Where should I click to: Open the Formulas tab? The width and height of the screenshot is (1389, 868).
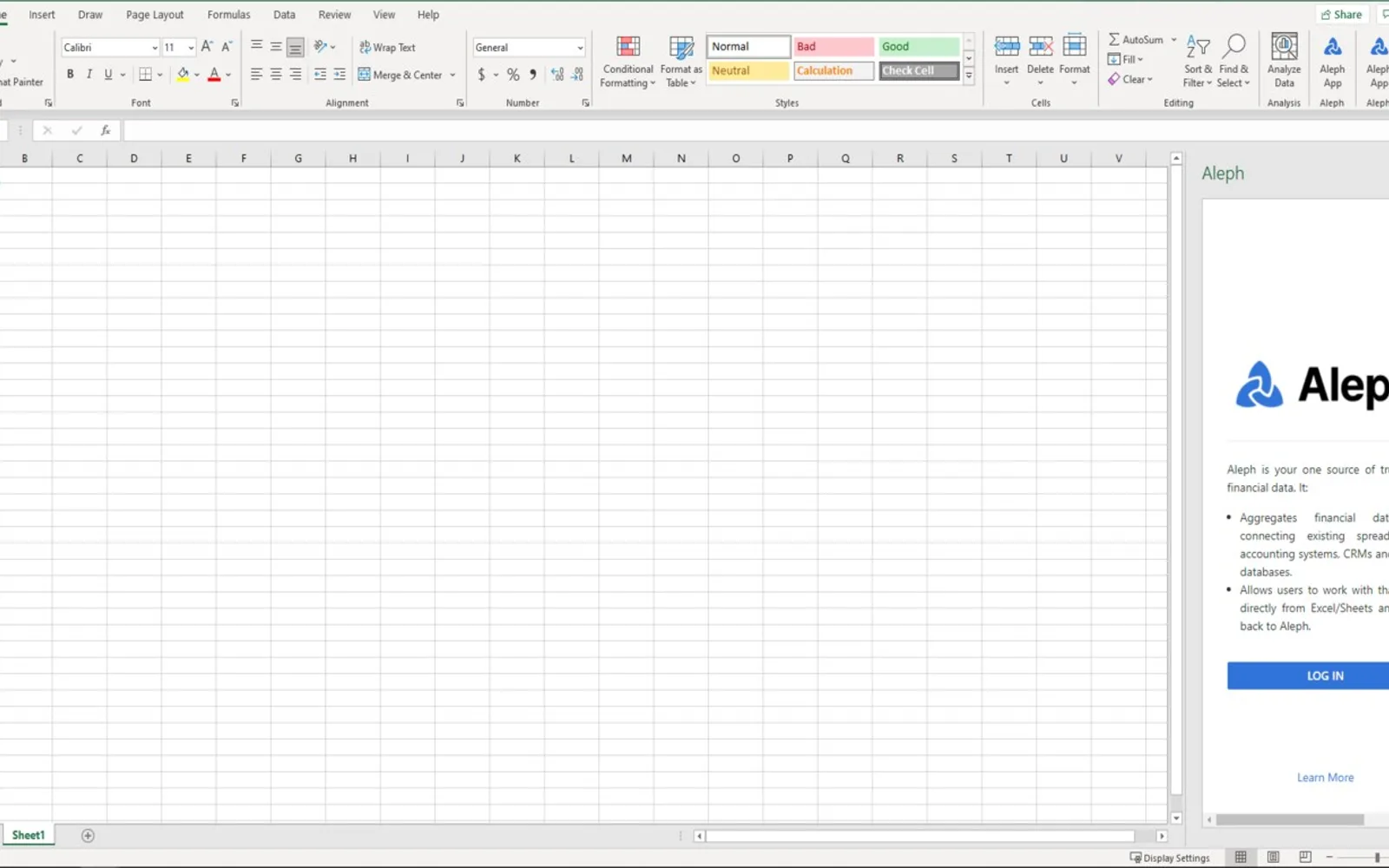(x=228, y=15)
